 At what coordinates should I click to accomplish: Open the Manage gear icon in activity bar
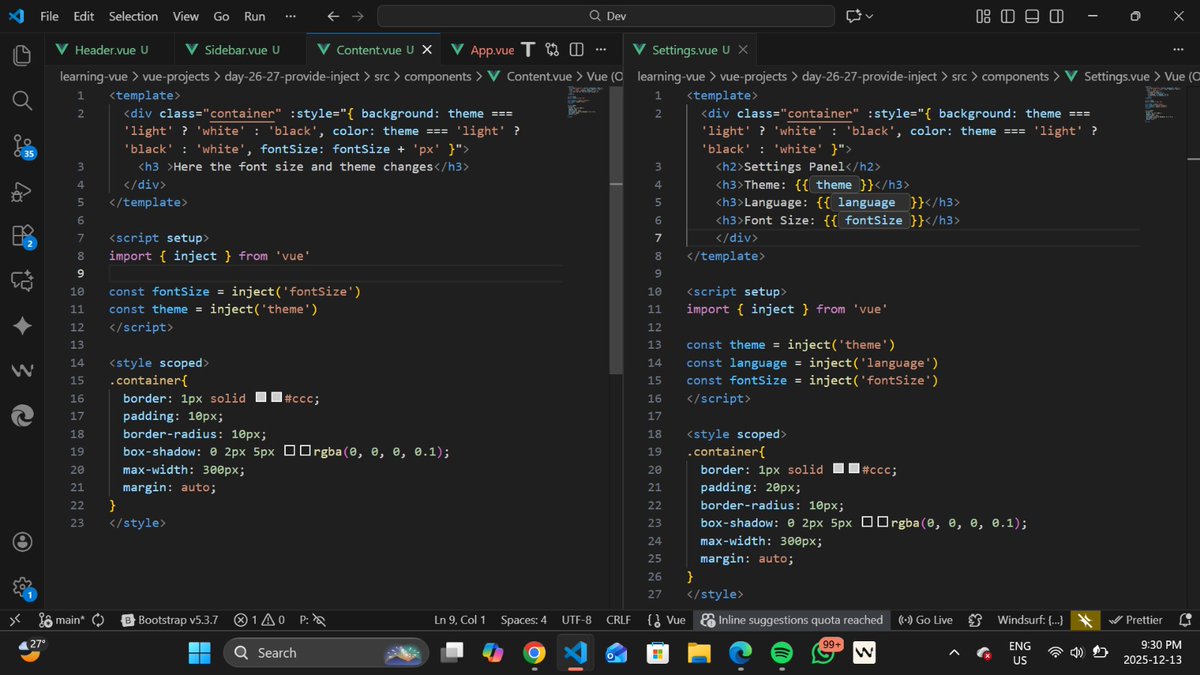[22, 588]
